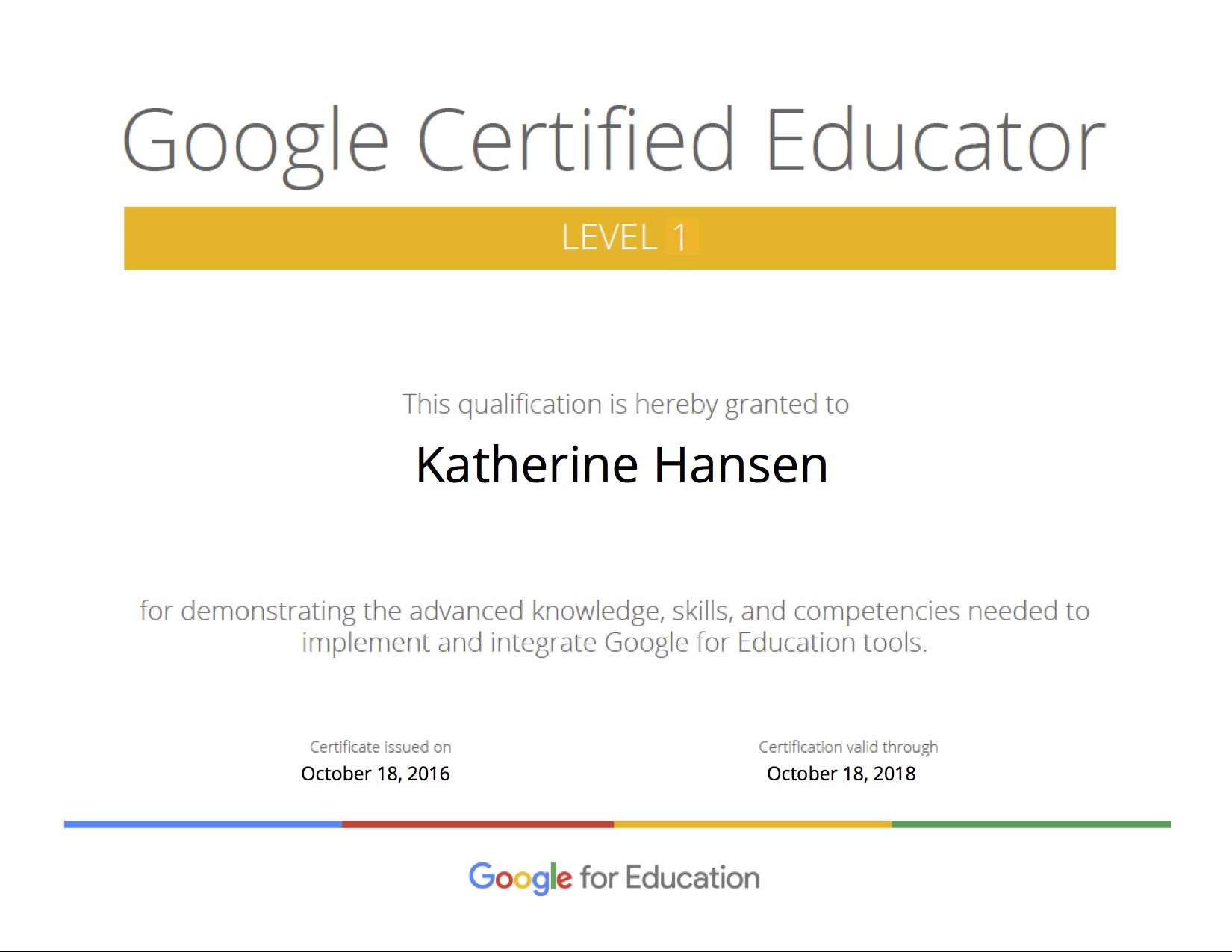Click the word LEVEL in the banner

(x=609, y=238)
